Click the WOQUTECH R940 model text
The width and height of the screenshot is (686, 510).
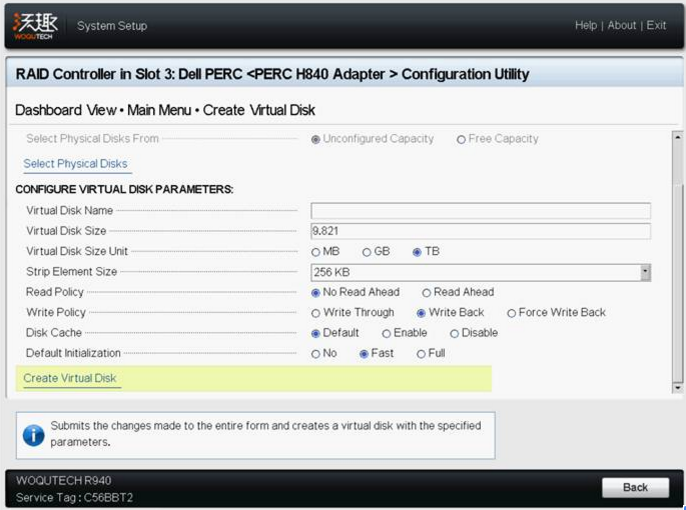point(63,480)
